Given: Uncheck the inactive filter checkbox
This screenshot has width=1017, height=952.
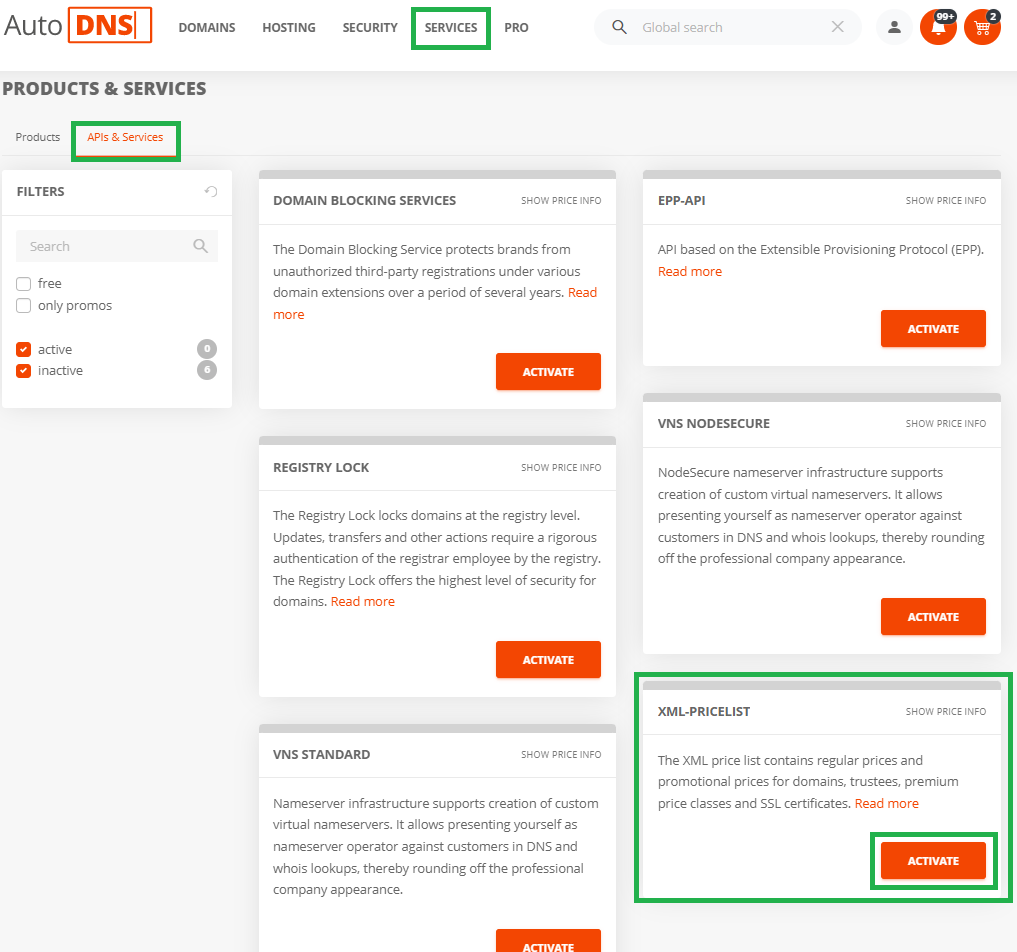Looking at the screenshot, I should point(23,371).
